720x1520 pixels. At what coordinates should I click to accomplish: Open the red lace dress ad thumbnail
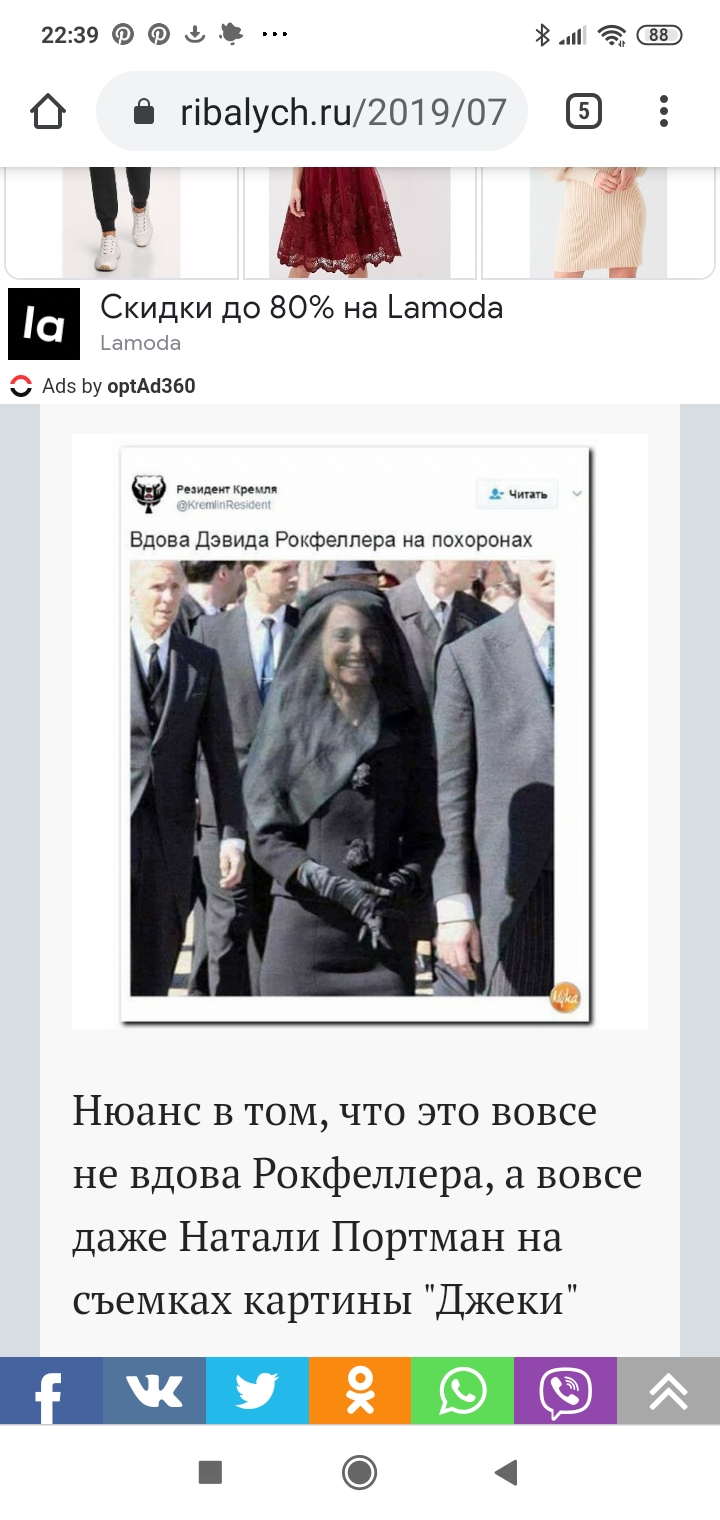pos(360,222)
